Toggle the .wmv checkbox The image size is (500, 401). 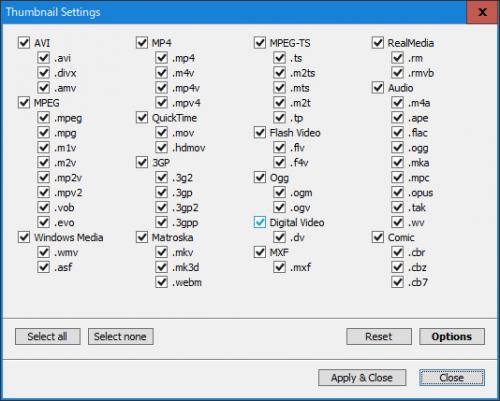44,252
